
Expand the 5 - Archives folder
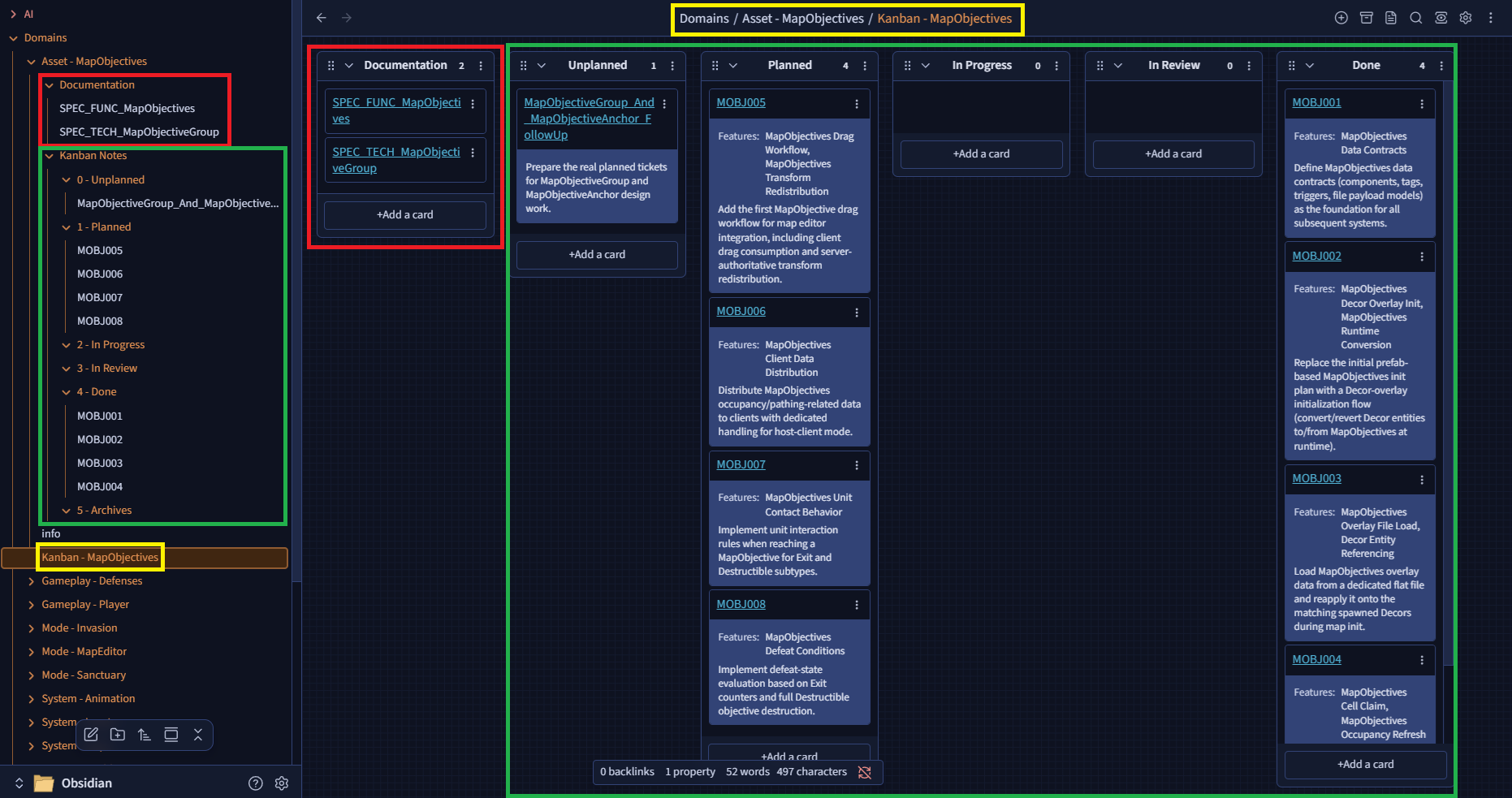pyautogui.click(x=67, y=511)
